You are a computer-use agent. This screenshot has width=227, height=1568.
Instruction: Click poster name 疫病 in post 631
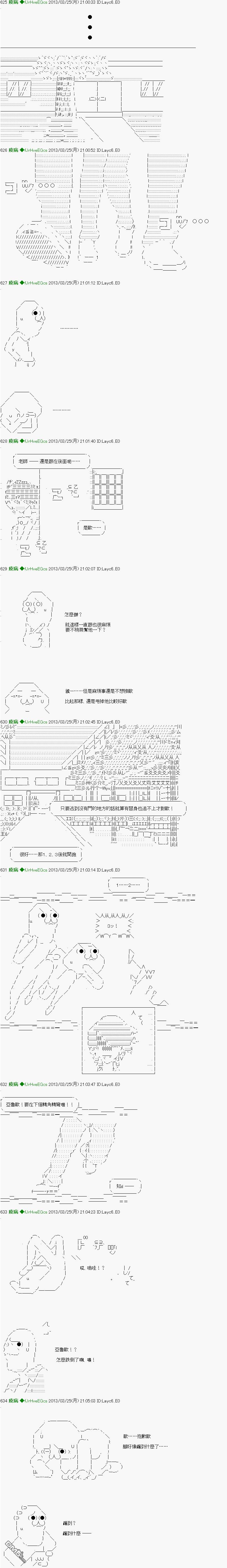tap(13, 870)
